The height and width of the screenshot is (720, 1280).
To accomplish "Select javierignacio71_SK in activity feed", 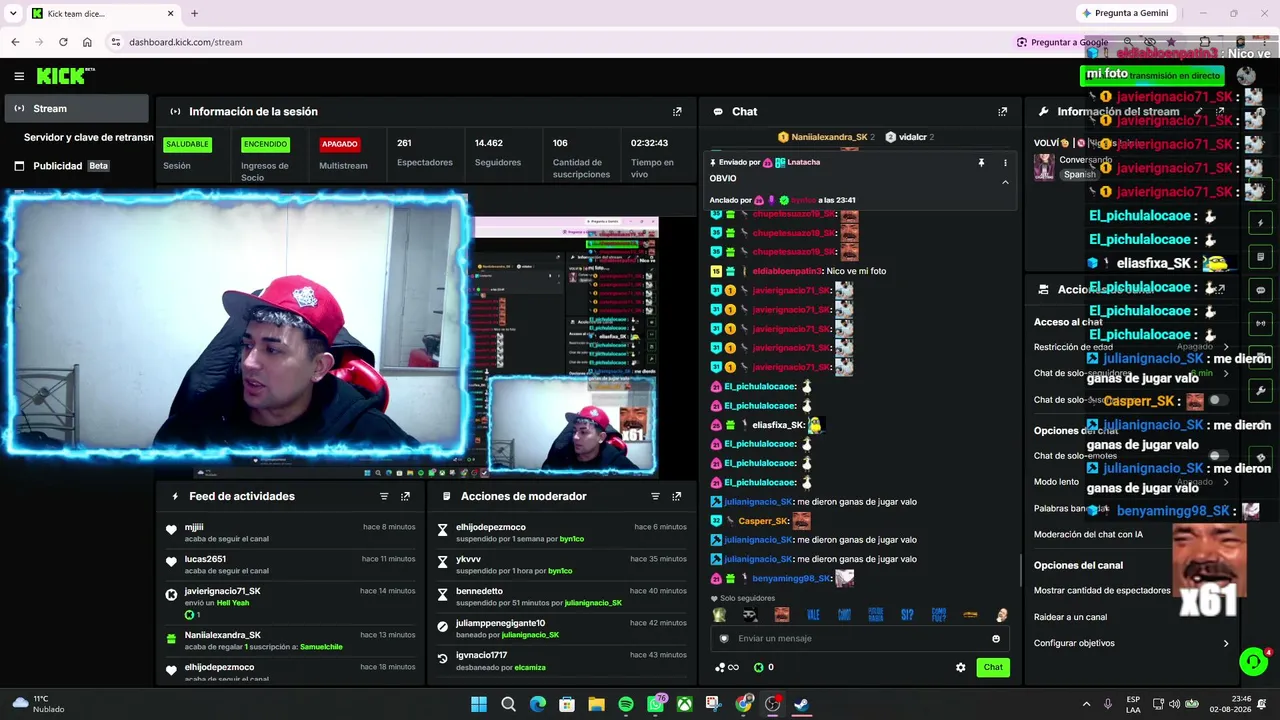I will [x=222, y=591].
